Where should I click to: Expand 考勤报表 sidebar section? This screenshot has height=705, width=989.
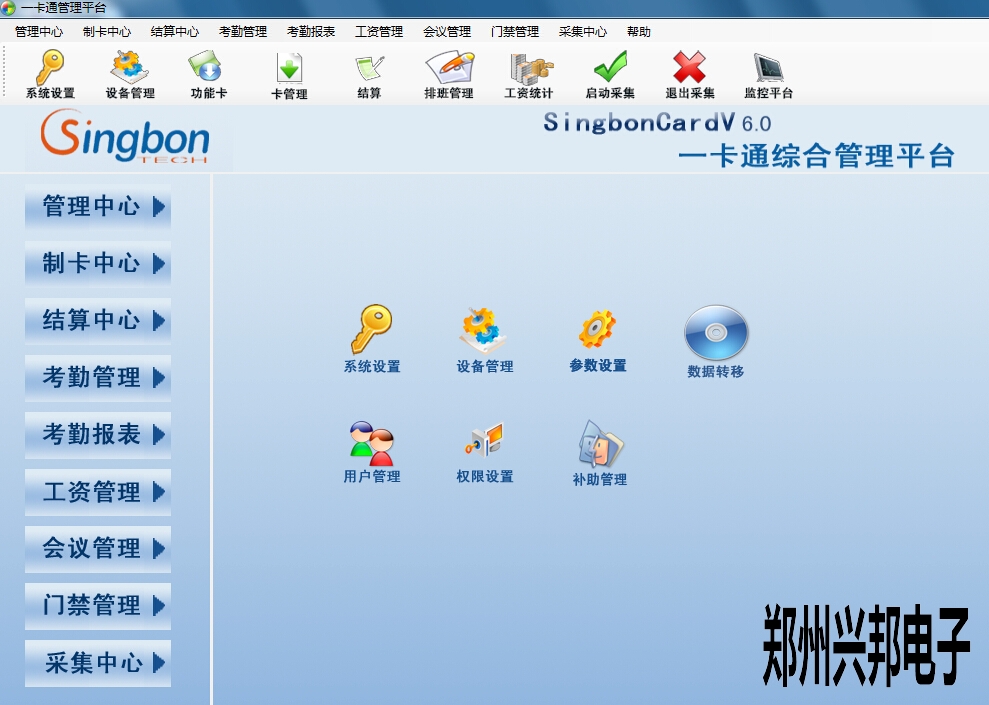pyautogui.click(x=98, y=434)
